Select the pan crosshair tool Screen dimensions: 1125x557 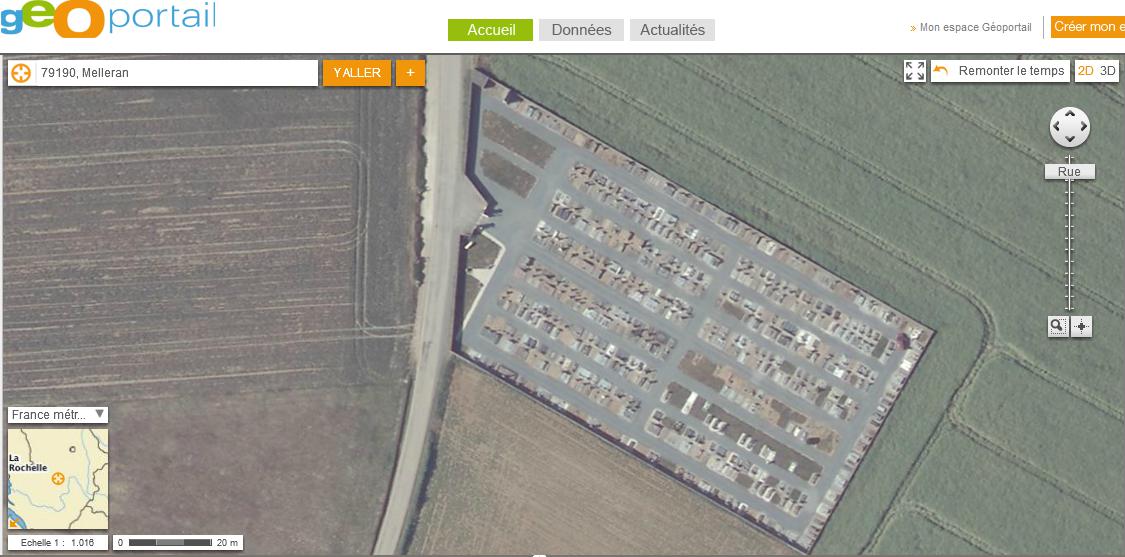1082,327
